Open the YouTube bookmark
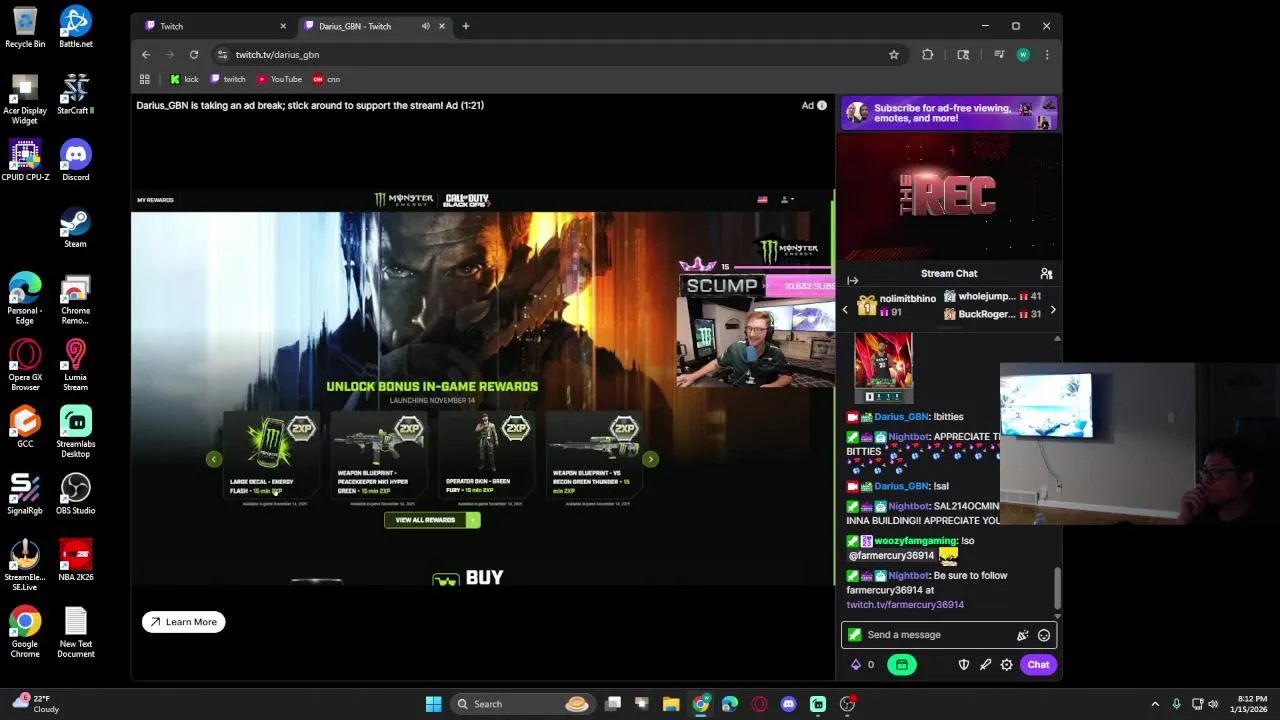The width and height of the screenshot is (1280, 720). pyautogui.click(x=280, y=79)
